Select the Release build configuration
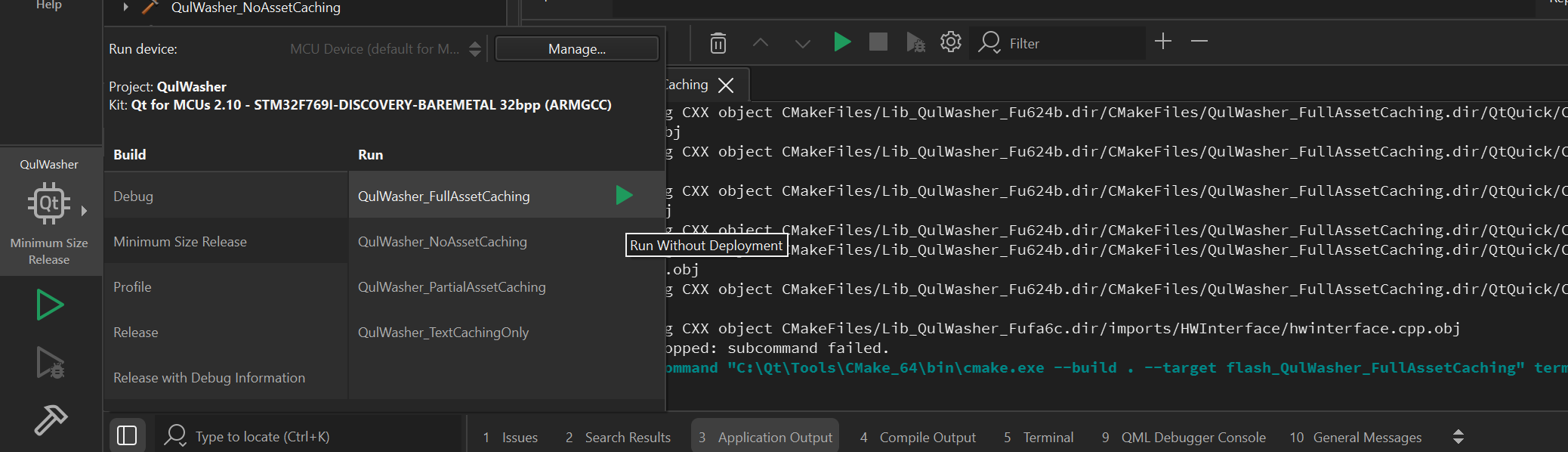Viewport: 1568px width, 452px height. 226,332
